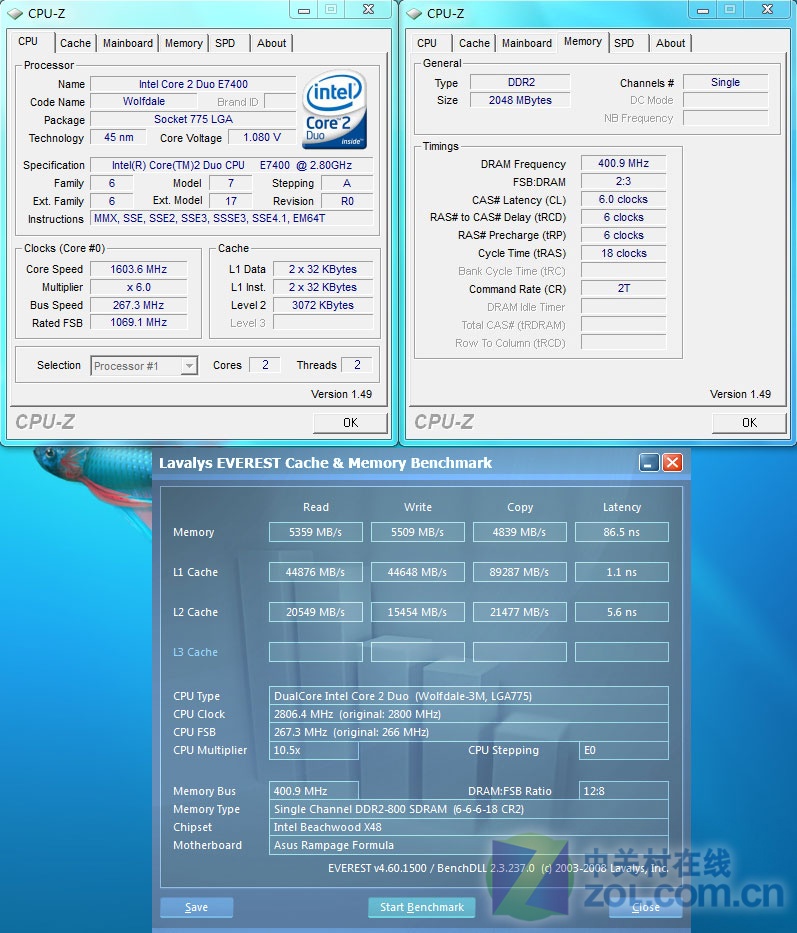This screenshot has width=797, height=933.
Task: Click the empty L3 Cache Read field
Action: 315,652
